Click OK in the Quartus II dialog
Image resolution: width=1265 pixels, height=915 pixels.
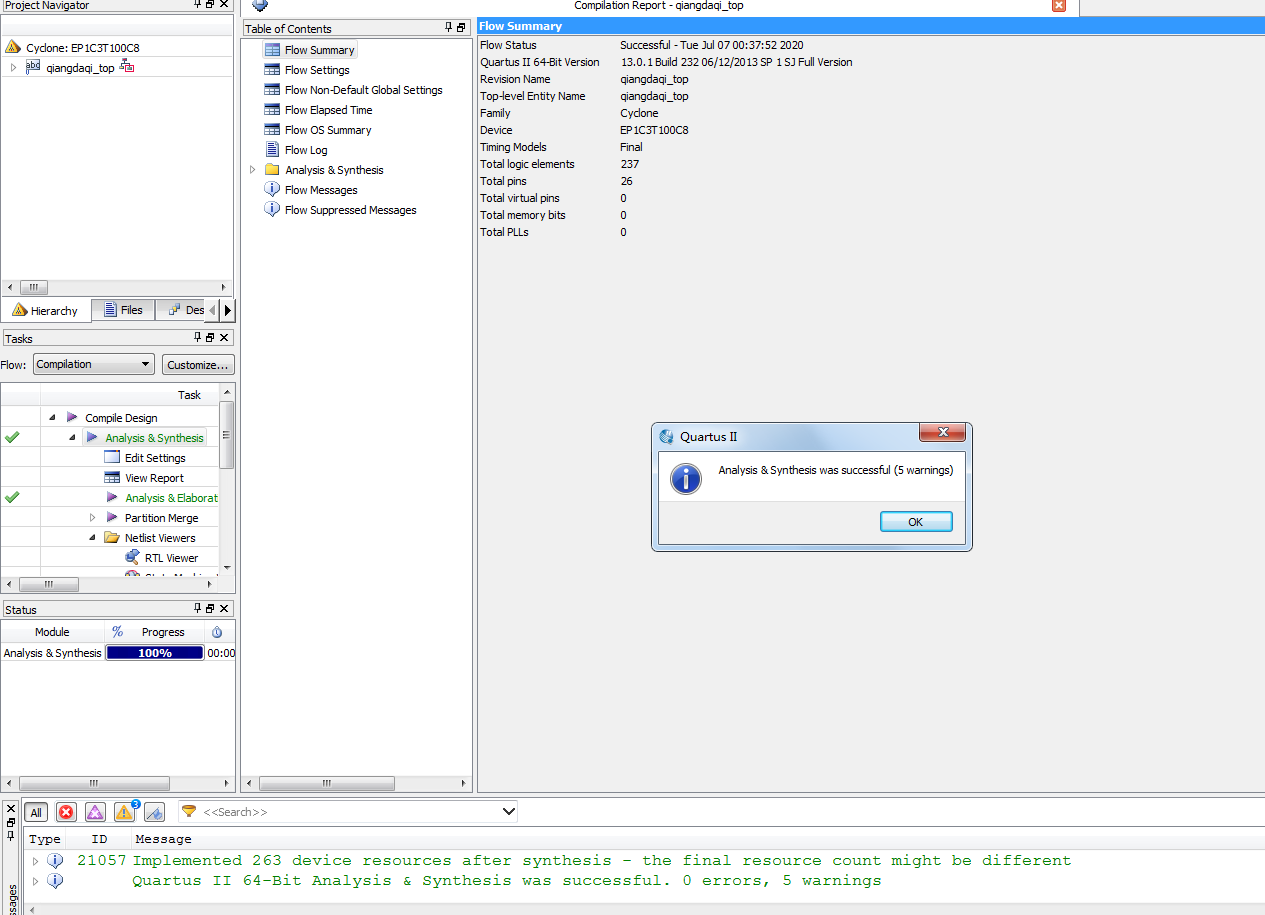(916, 521)
